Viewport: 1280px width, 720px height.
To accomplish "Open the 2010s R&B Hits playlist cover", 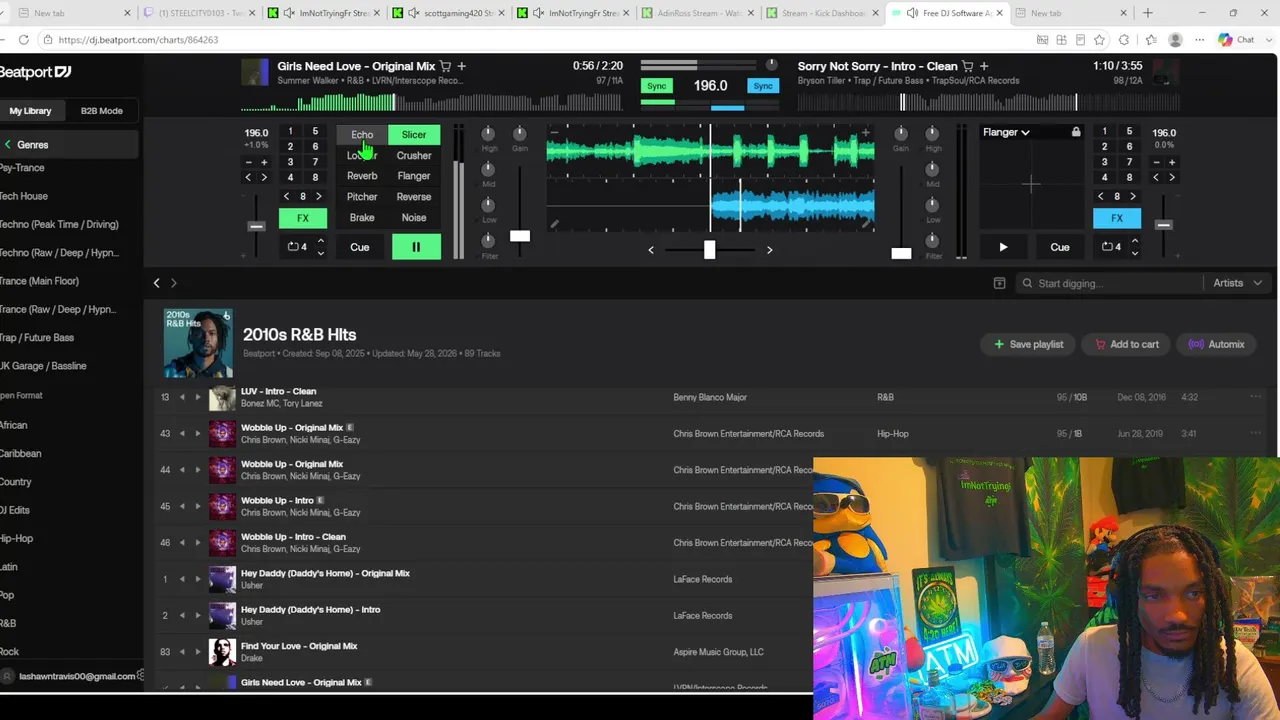I will tap(198, 343).
